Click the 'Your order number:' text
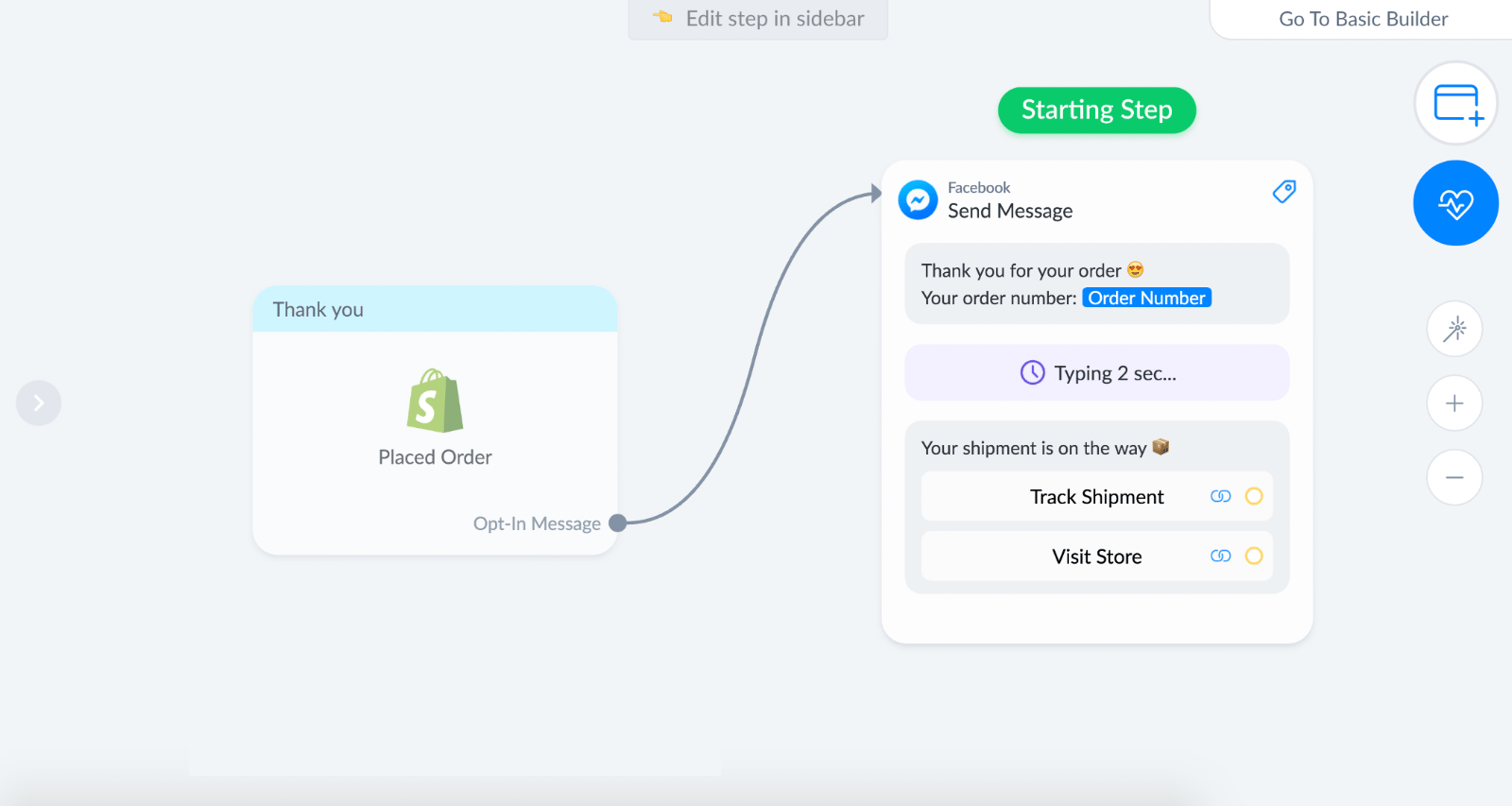 pos(999,299)
